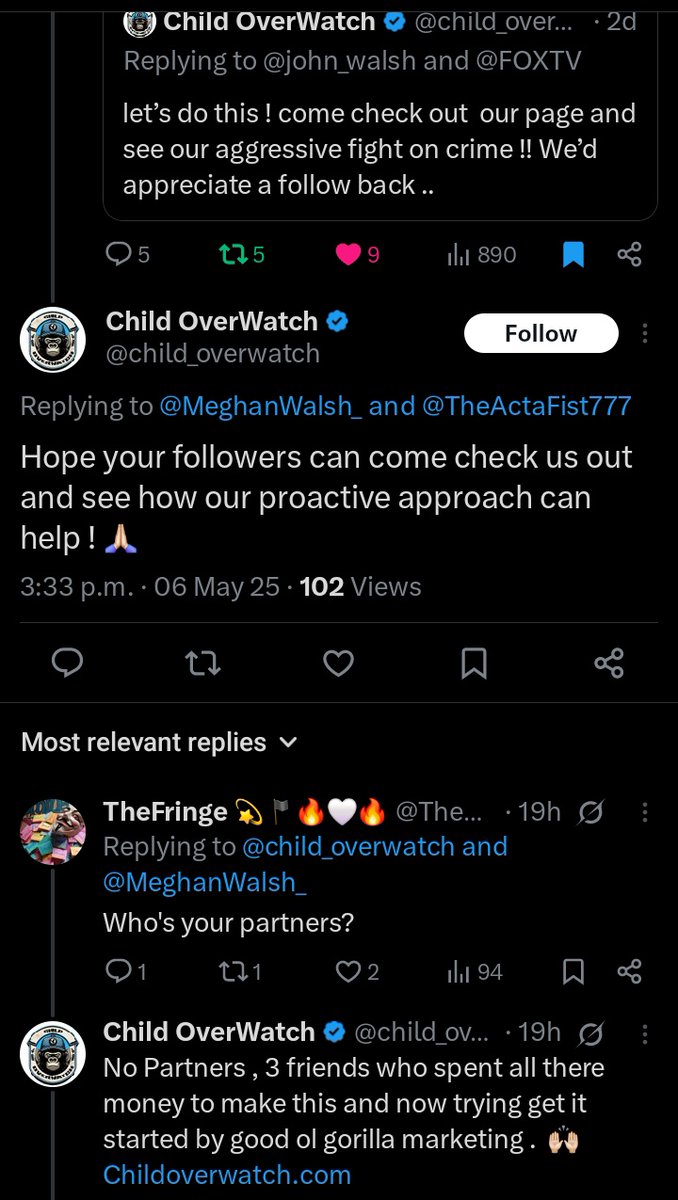The height and width of the screenshot is (1200, 678).
Task: Like TheFringe's reply
Action: [348, 971]
